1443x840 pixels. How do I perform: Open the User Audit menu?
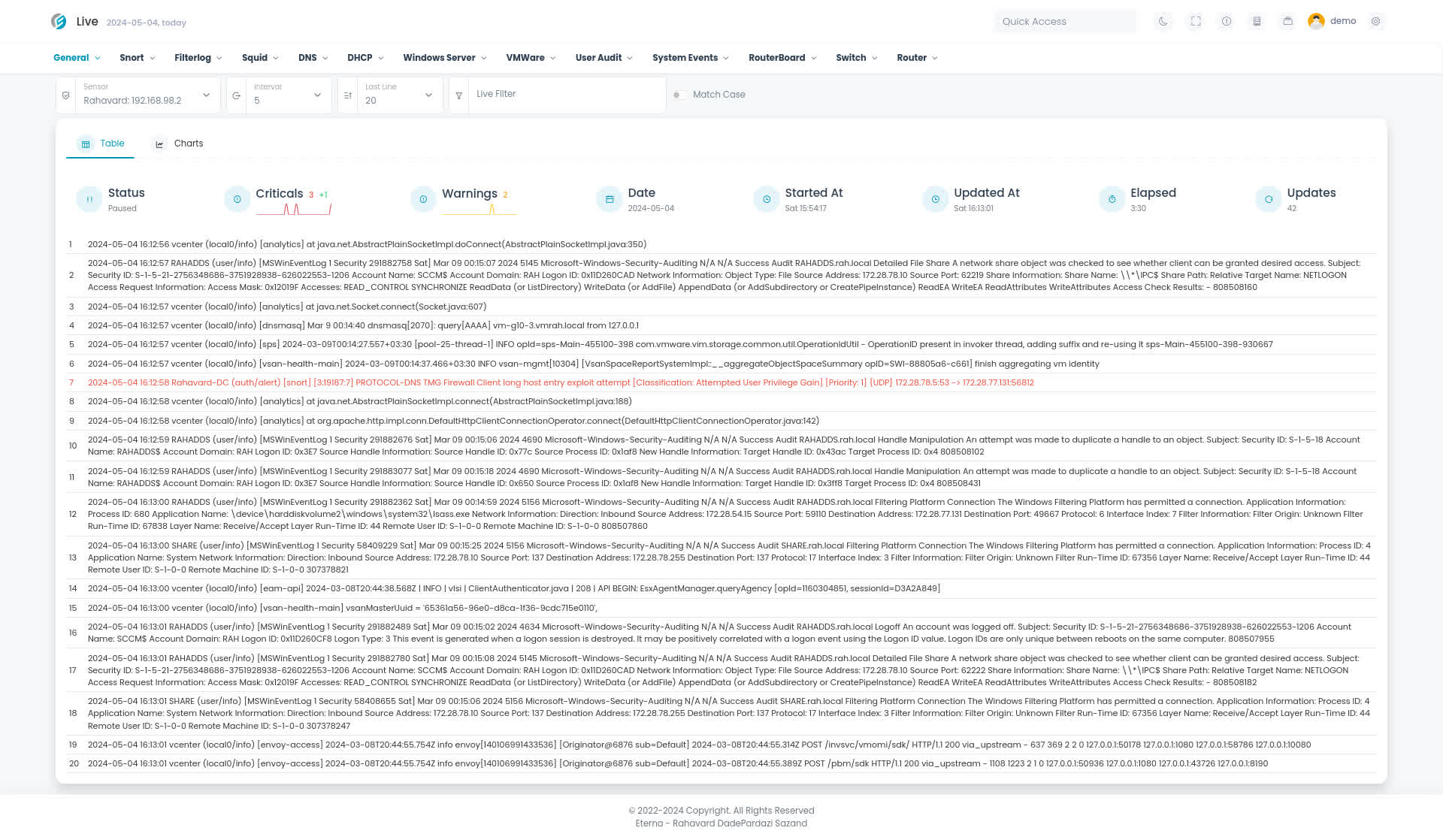tap(604, 58)
